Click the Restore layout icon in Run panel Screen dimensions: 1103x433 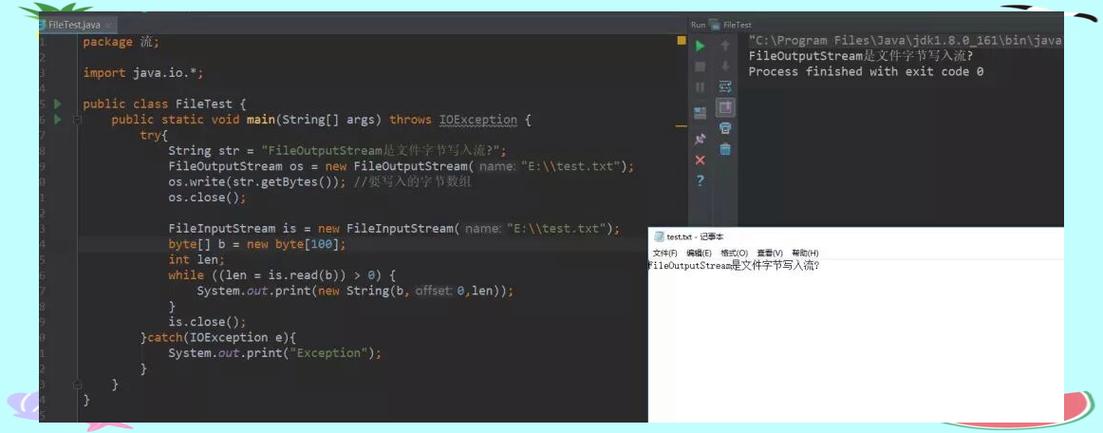700,112
